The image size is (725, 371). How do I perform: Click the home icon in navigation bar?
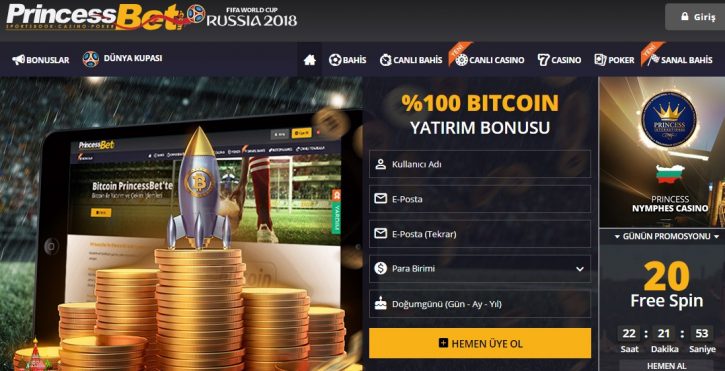(x=309, y=60)
